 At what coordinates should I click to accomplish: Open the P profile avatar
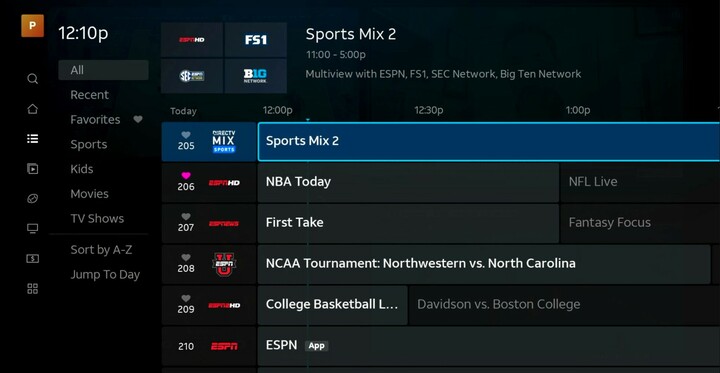click(32, 26)
